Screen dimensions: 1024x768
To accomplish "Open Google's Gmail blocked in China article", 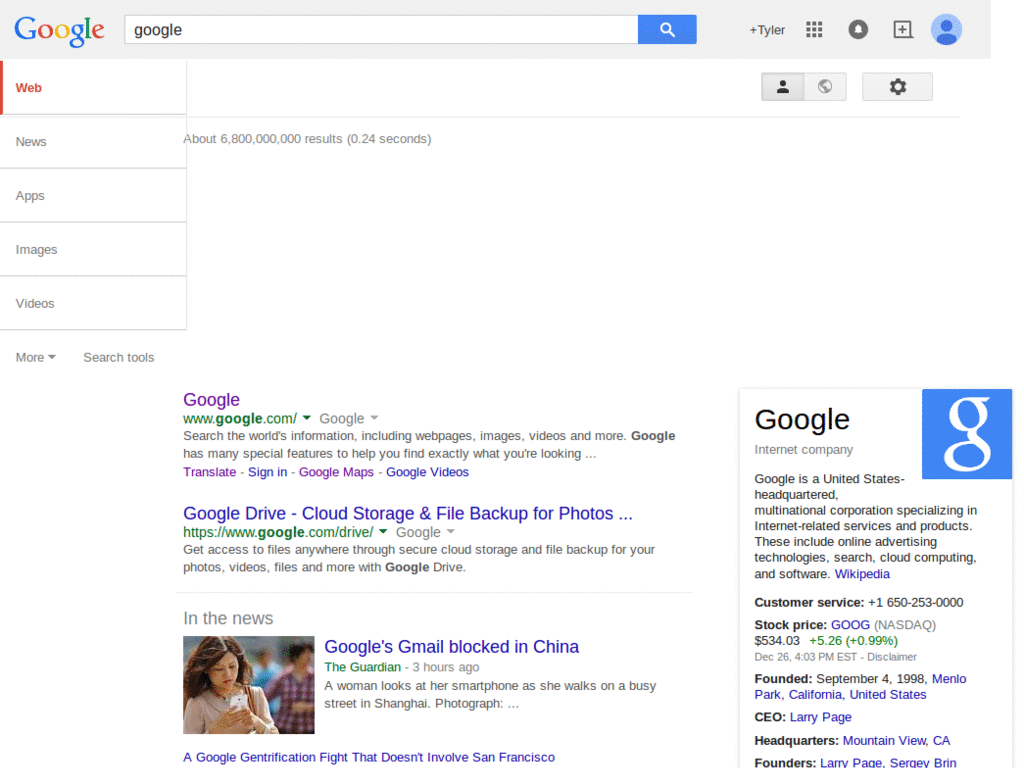I will click(x=451, y=647).
